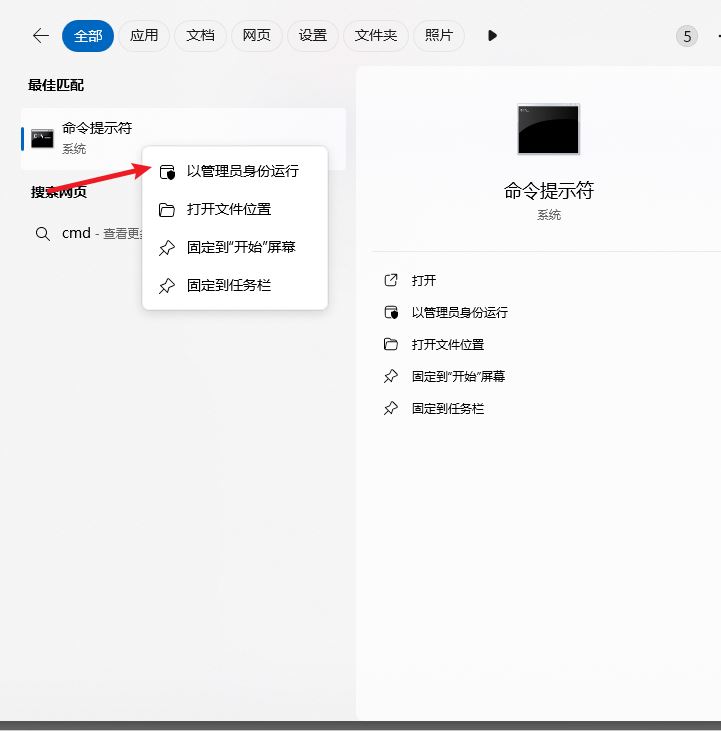Click the folder icon in details pane
Viewport: 721px width, 731px height.
(391, 344)
